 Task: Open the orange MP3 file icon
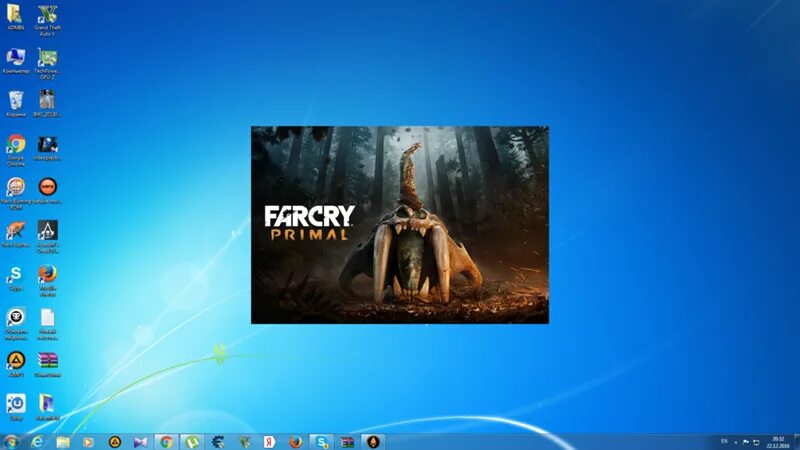click(47, 191)
